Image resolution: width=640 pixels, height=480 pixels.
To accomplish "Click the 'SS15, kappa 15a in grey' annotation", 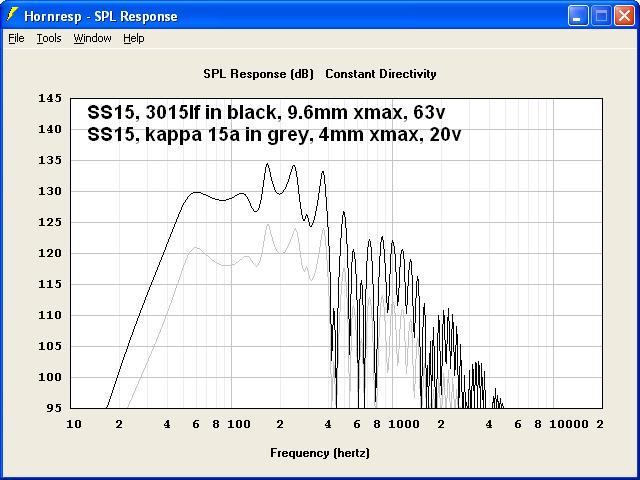I will pos(274,134).
